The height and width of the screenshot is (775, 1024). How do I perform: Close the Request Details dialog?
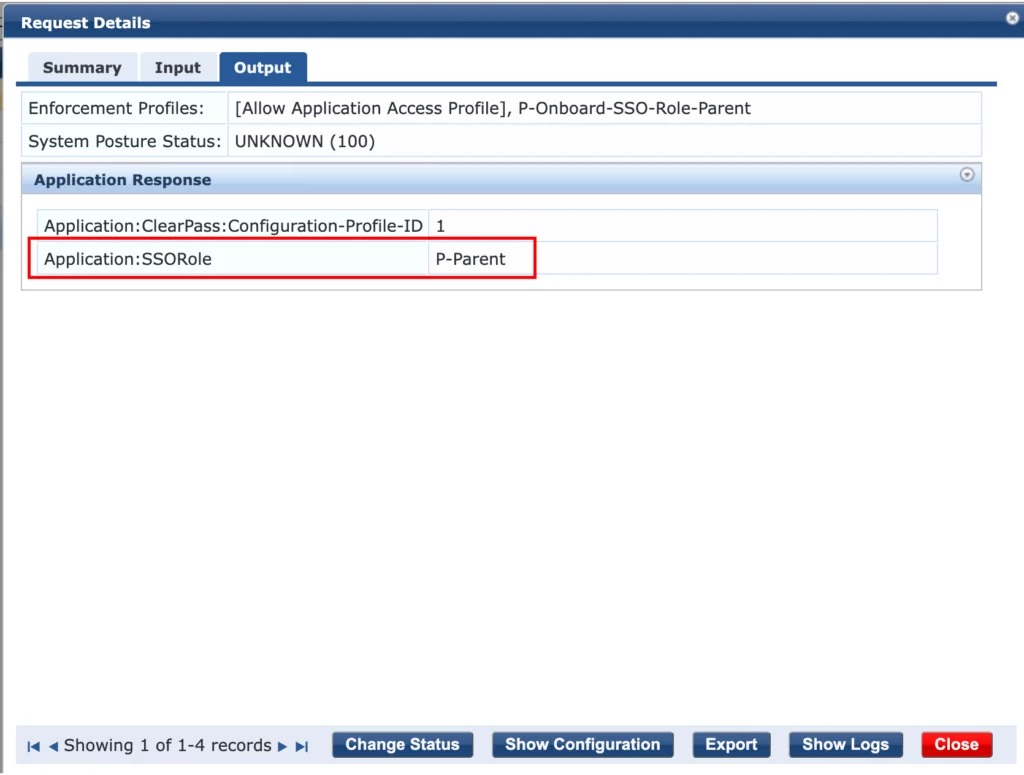pyautogui.click(x=956, y=744)
